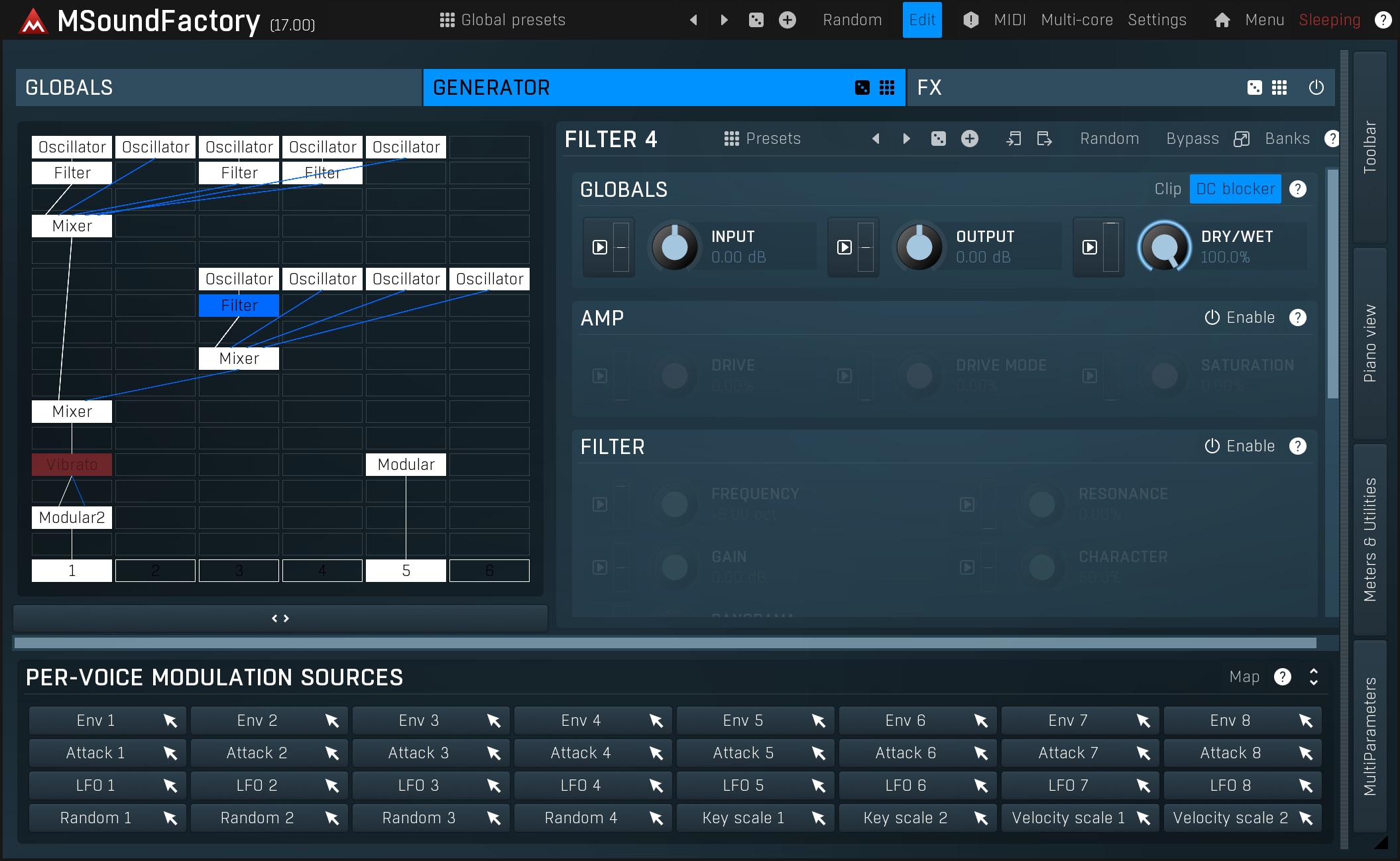Click the DRY/WET knob
The height and width of the screenshot is (861, 1400).
1164,247
